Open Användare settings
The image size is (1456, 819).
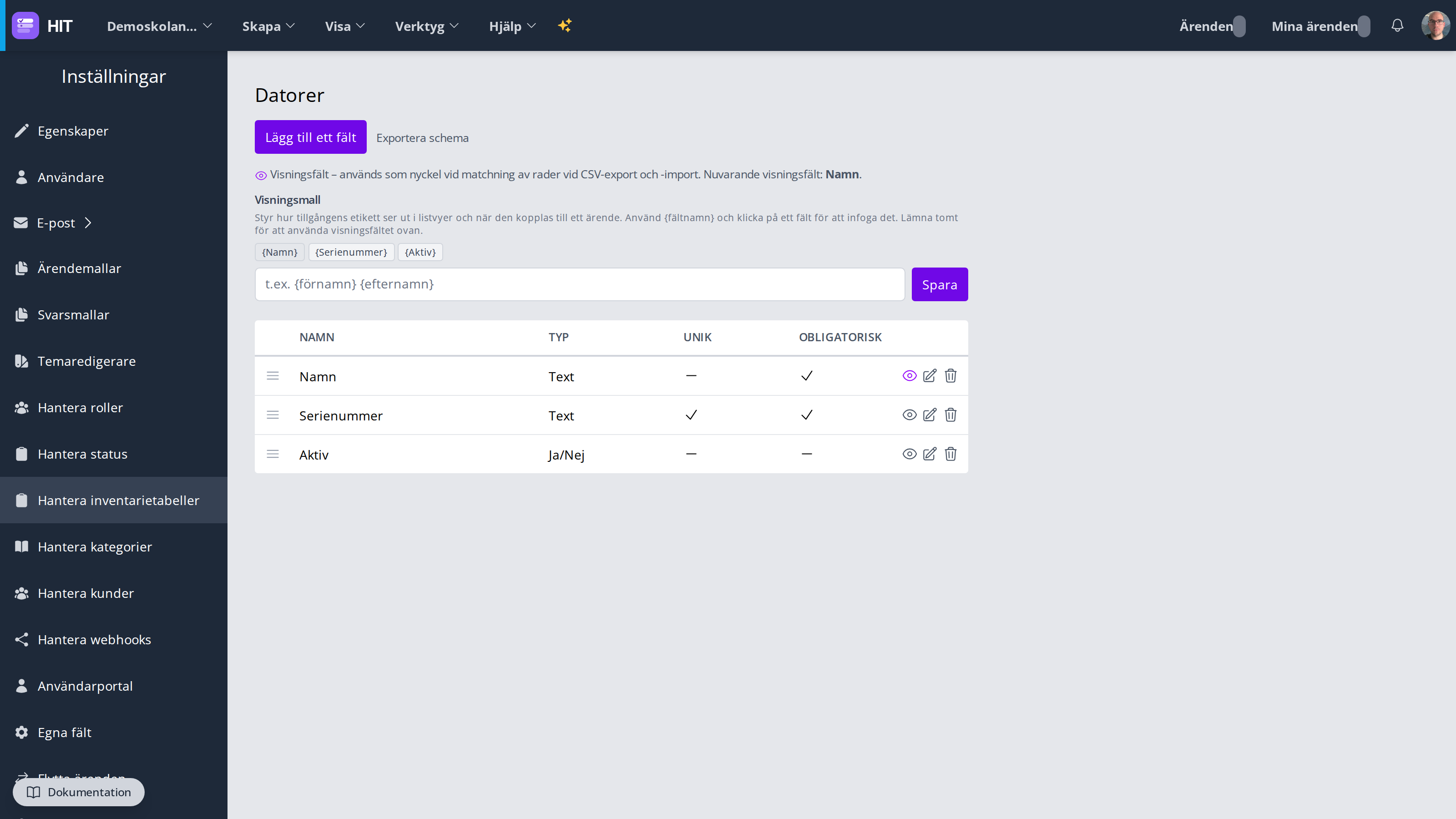point(114,177)
